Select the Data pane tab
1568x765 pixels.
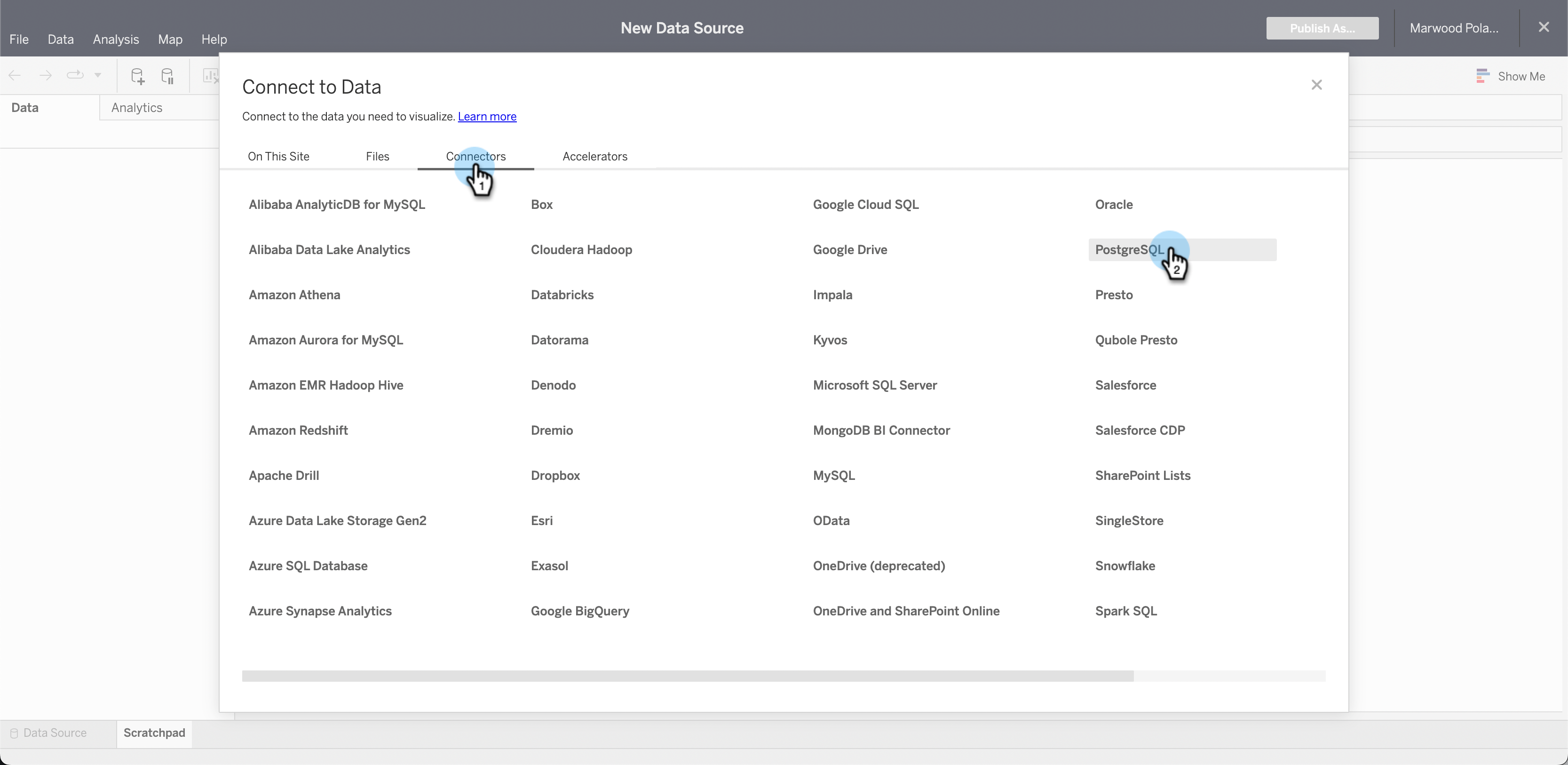25,108
